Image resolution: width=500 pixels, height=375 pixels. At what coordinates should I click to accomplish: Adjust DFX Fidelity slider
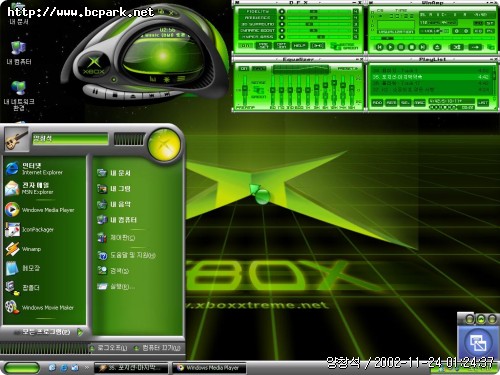[x=319, y=11]
